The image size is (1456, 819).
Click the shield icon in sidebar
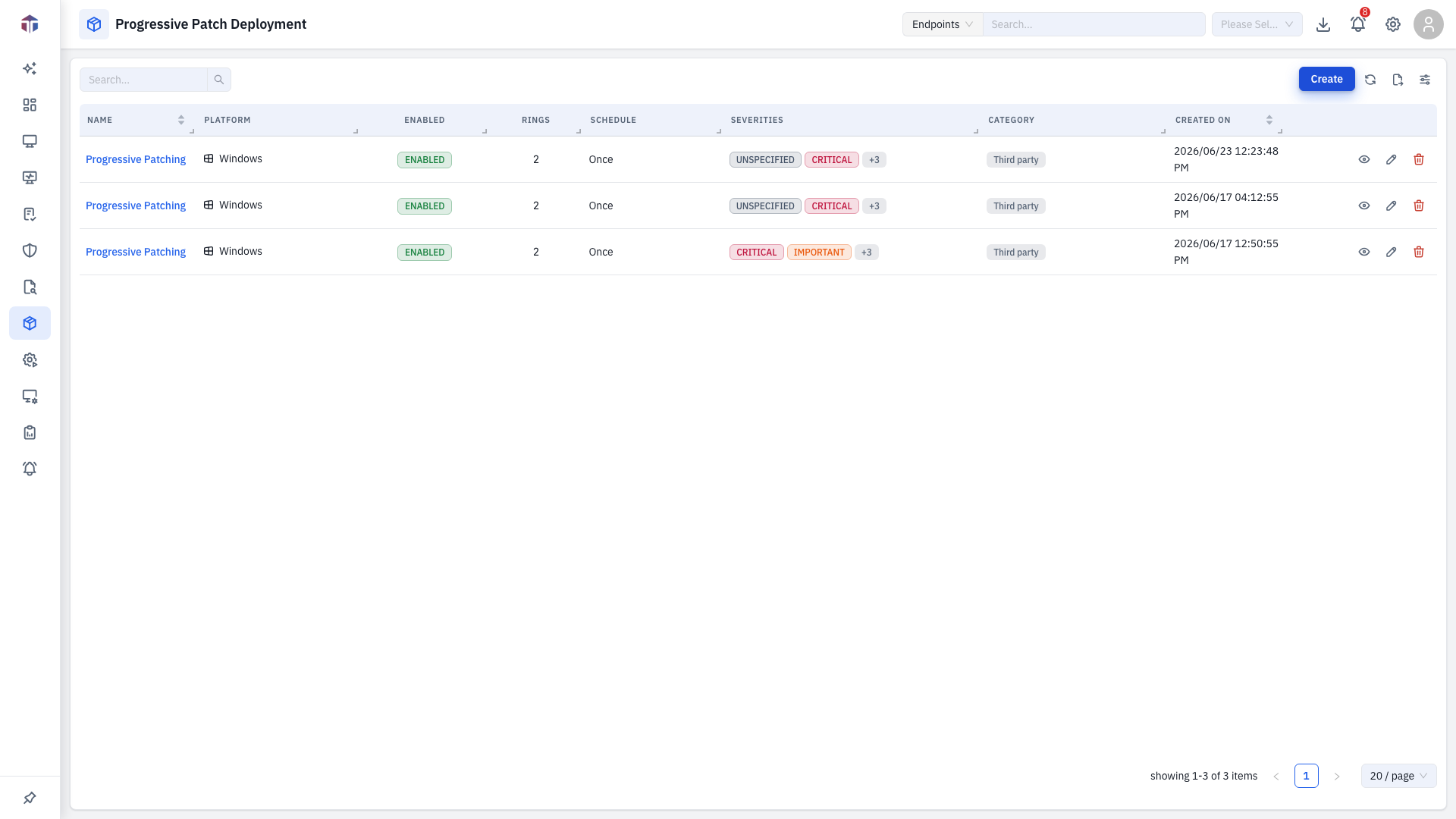pyautogui.click(x=30, y=250)
